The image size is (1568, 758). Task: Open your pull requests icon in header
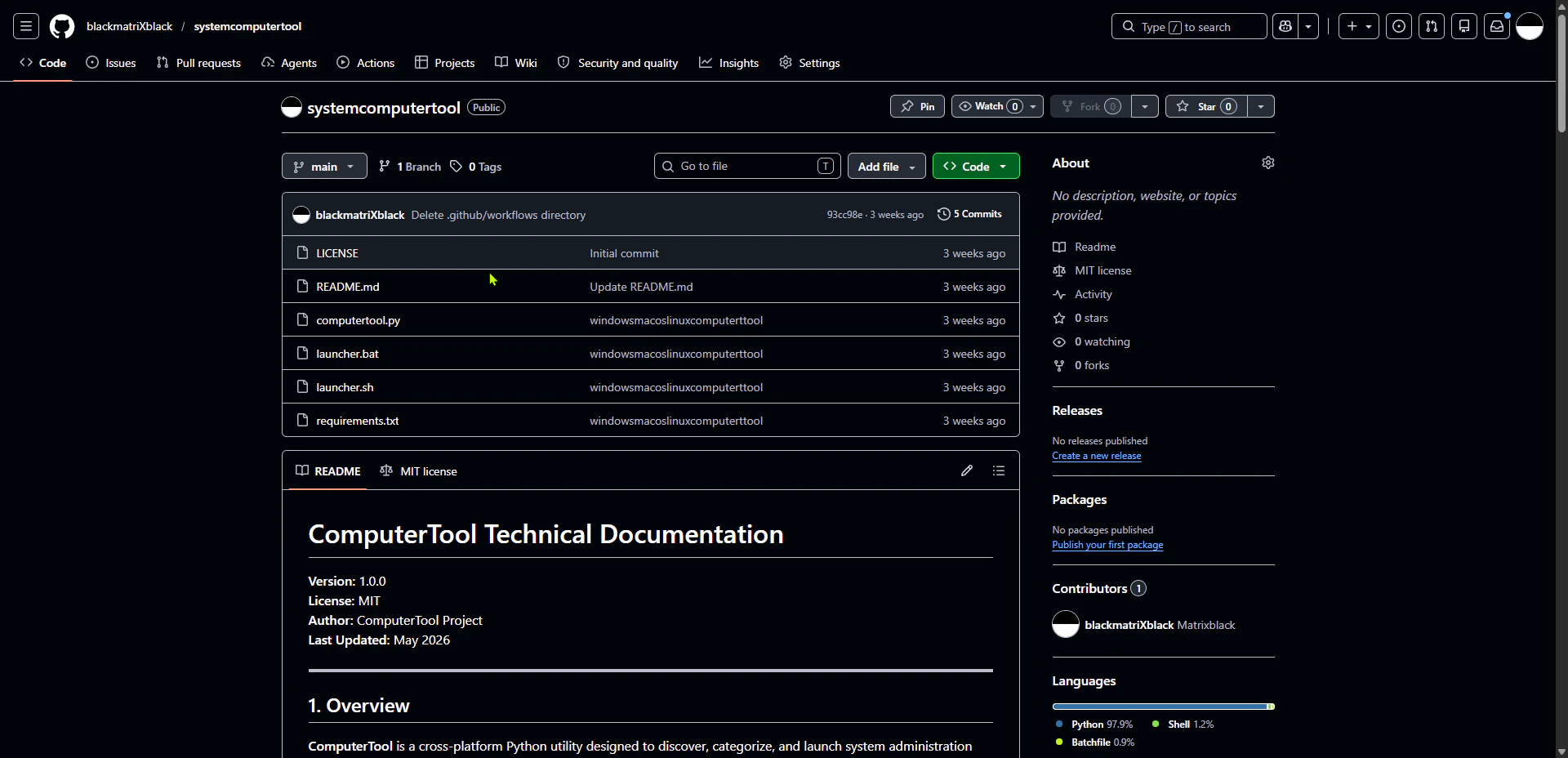1432,26
